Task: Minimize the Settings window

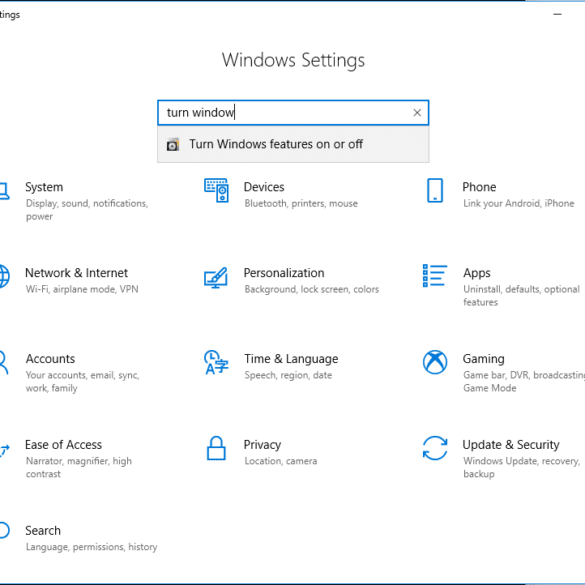Action: click(x=557, y=14)
